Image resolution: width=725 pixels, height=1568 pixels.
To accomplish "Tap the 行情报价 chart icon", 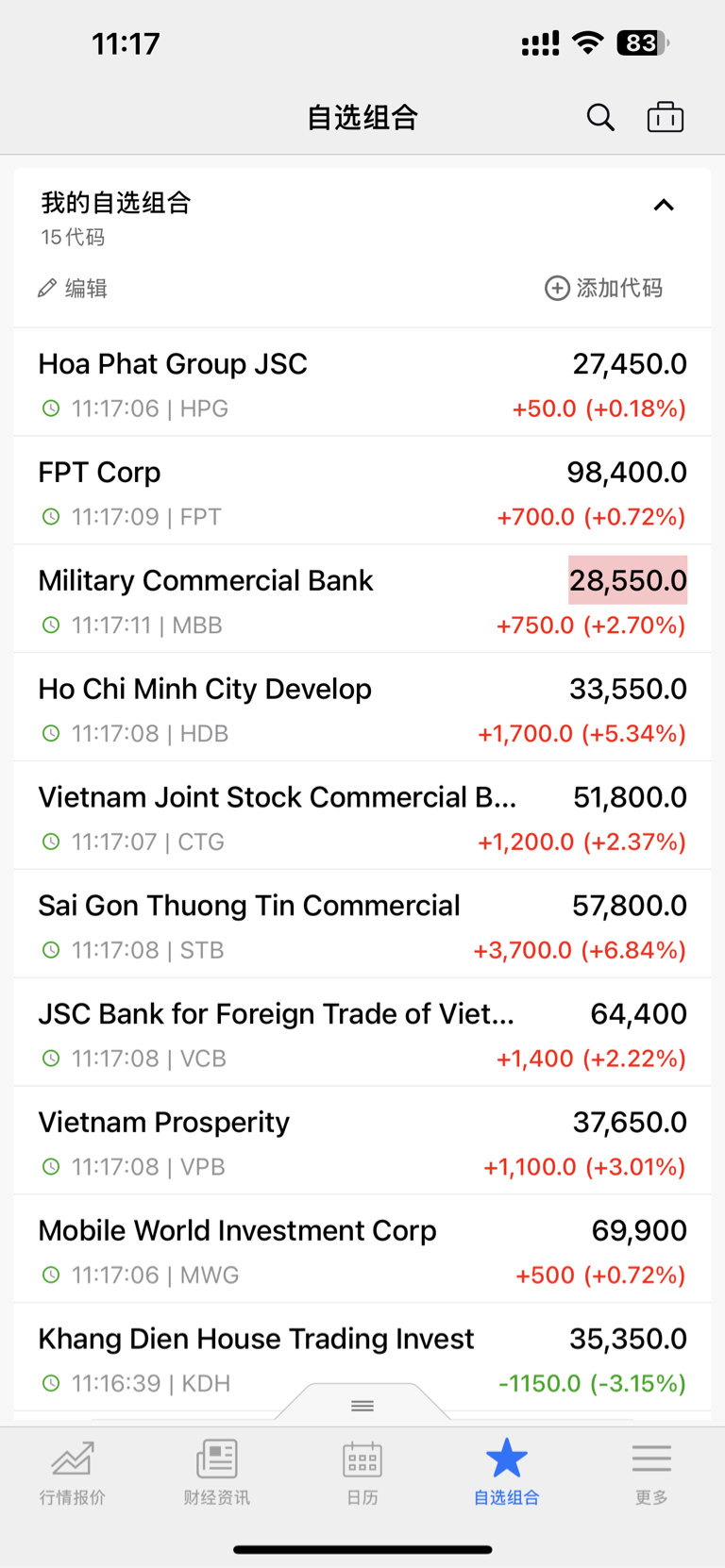I will point(73,1458).
